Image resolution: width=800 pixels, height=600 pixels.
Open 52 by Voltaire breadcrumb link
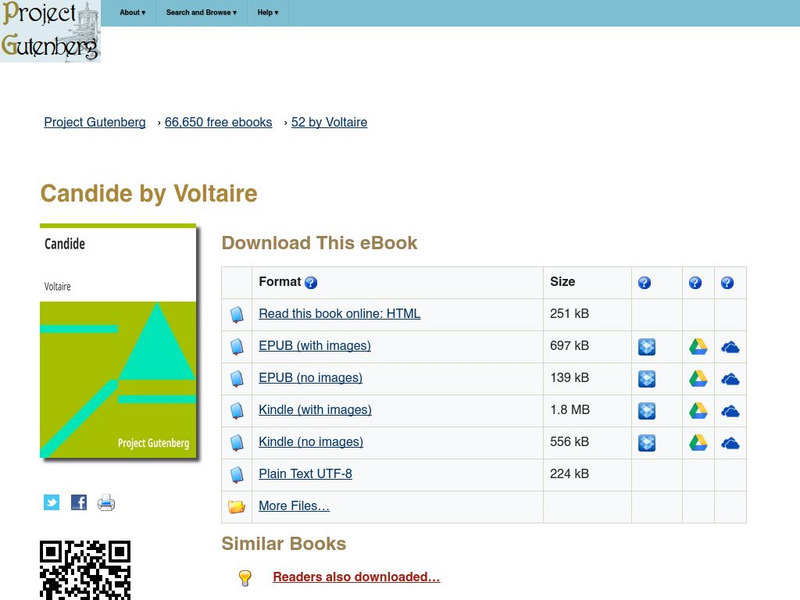(x=327, y=122)
